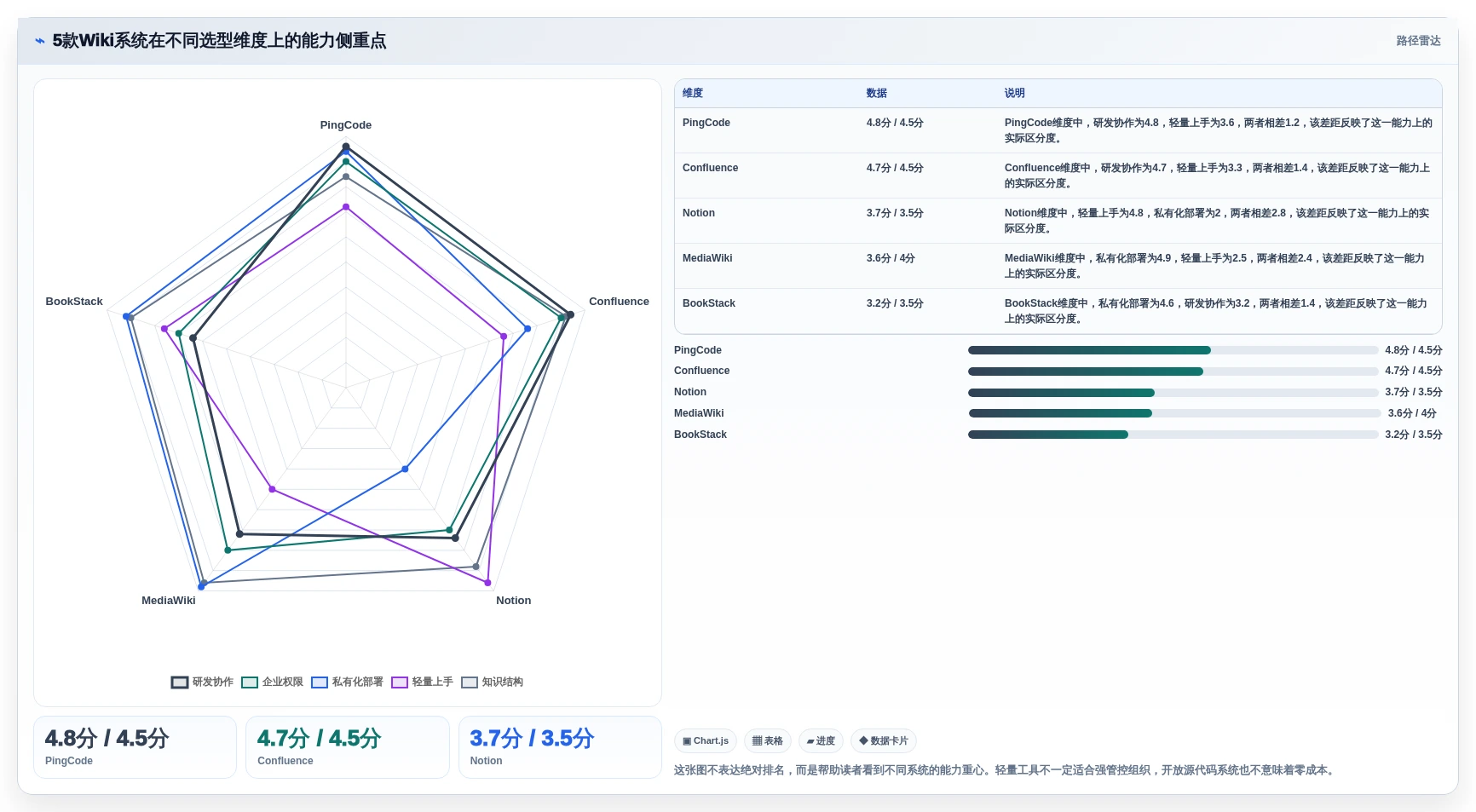Viewport: 1476px width, 812px height.
Task: Click the MediaWiki table row name
Action: tap(707, 258)
